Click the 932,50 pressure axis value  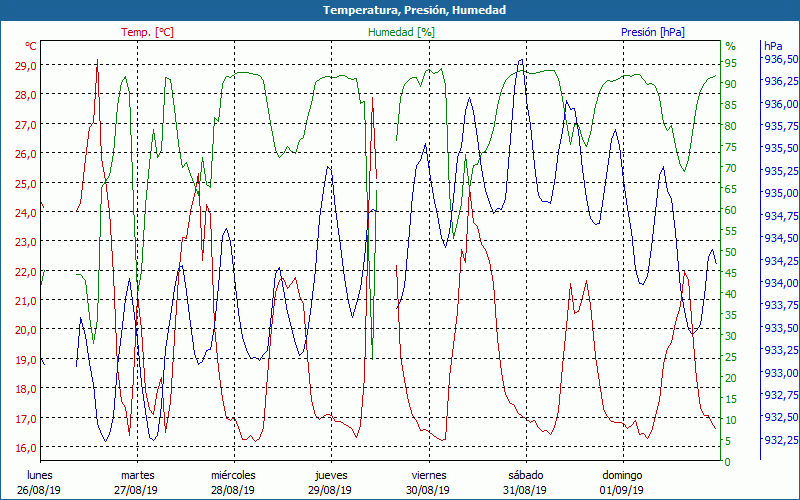pos(781,417)
